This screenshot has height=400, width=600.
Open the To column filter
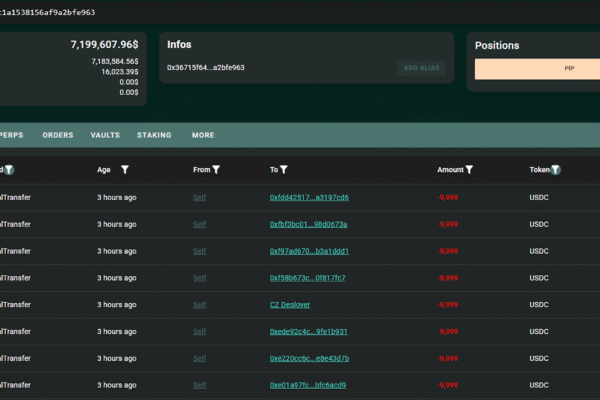(x=284, y=170)
